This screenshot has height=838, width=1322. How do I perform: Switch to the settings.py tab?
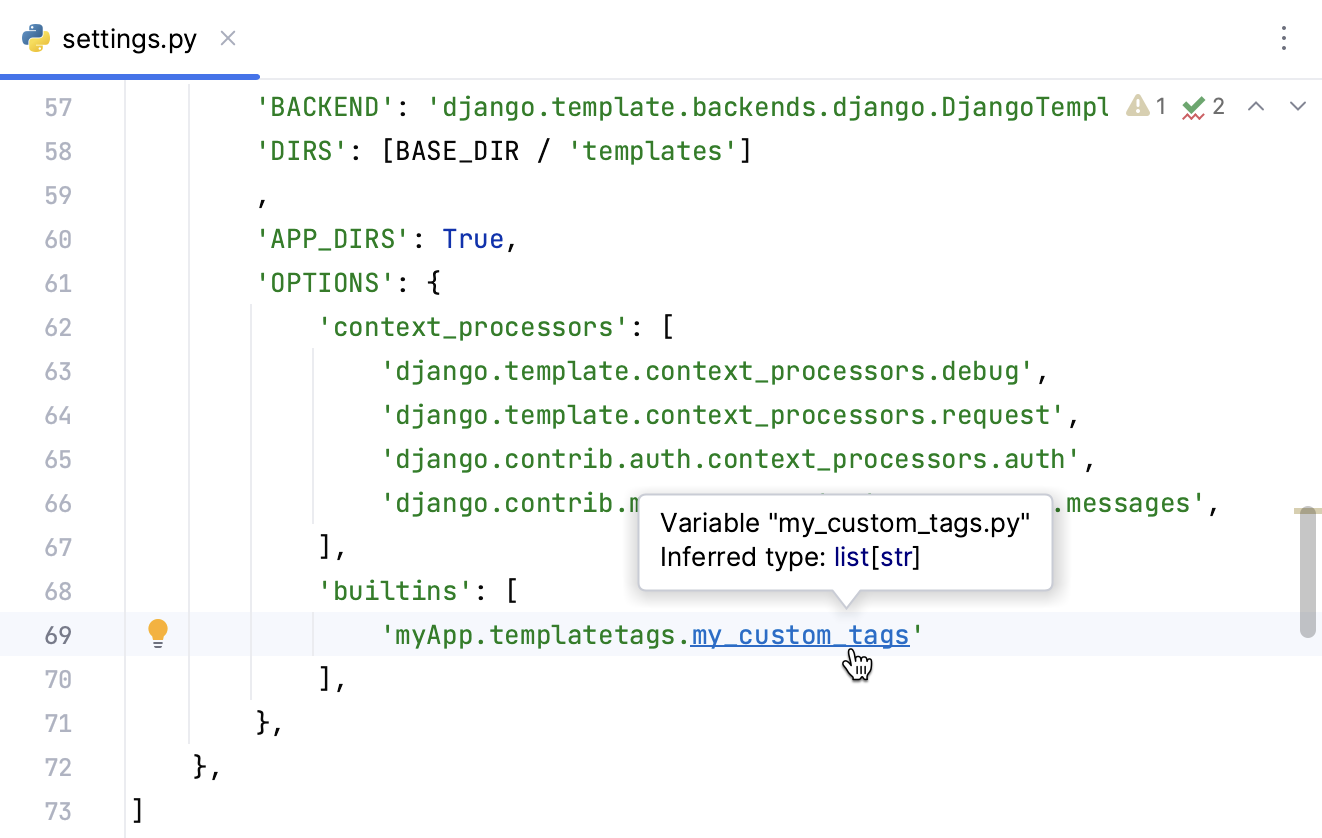click(130, 39)
